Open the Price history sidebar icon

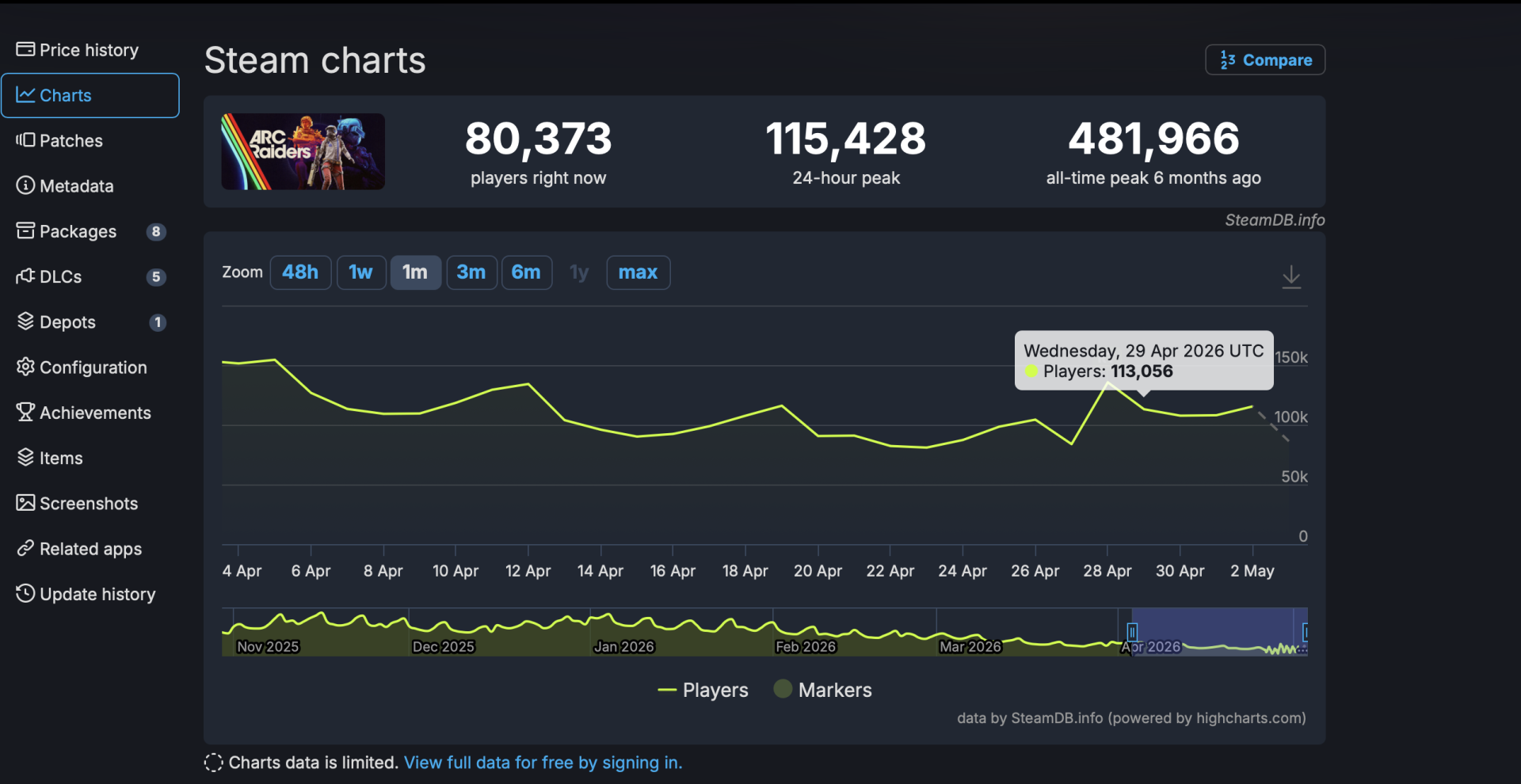[x=25, y=50]
